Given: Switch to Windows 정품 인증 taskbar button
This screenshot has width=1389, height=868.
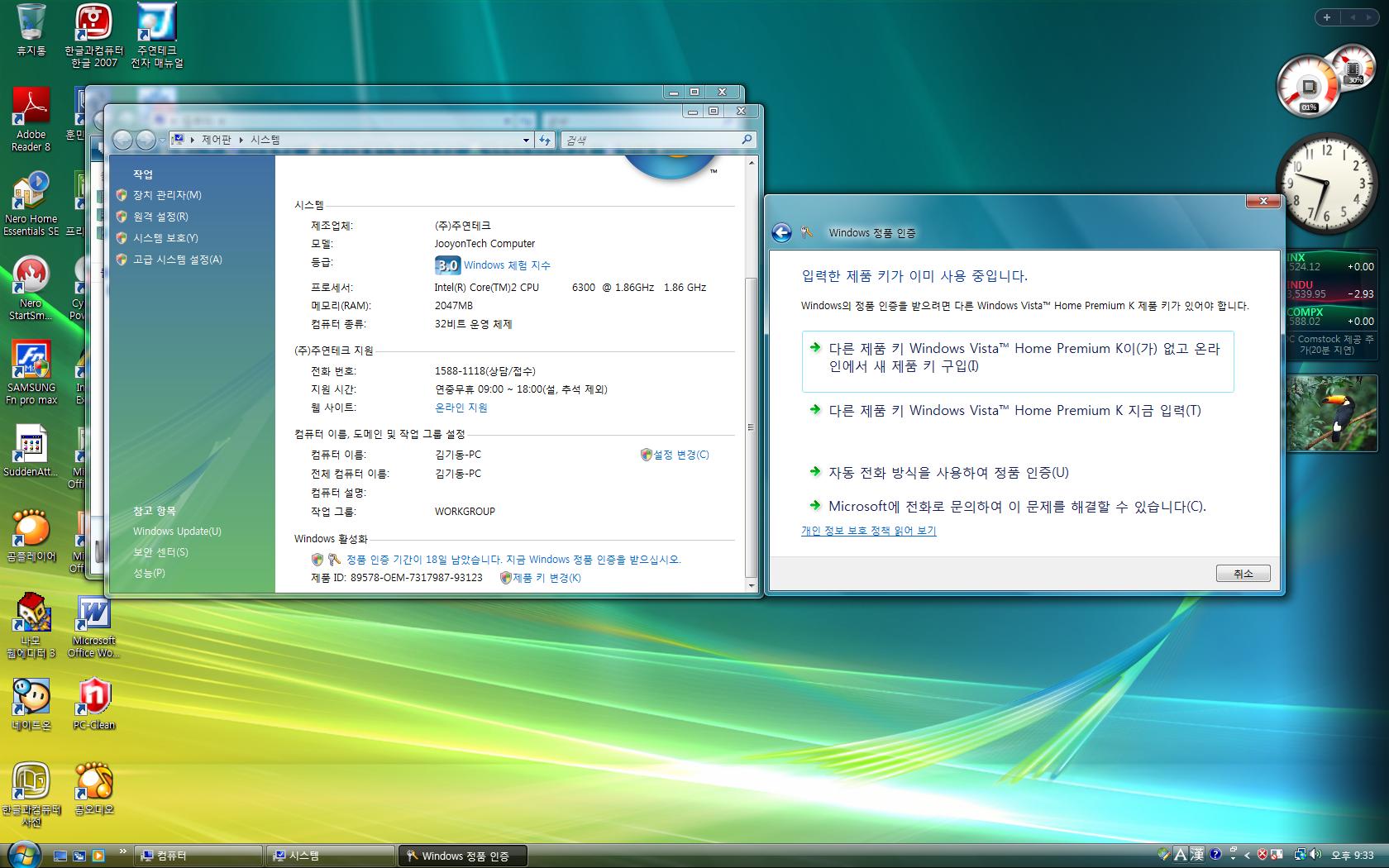Looking at the screenshot, I should 463,856.
